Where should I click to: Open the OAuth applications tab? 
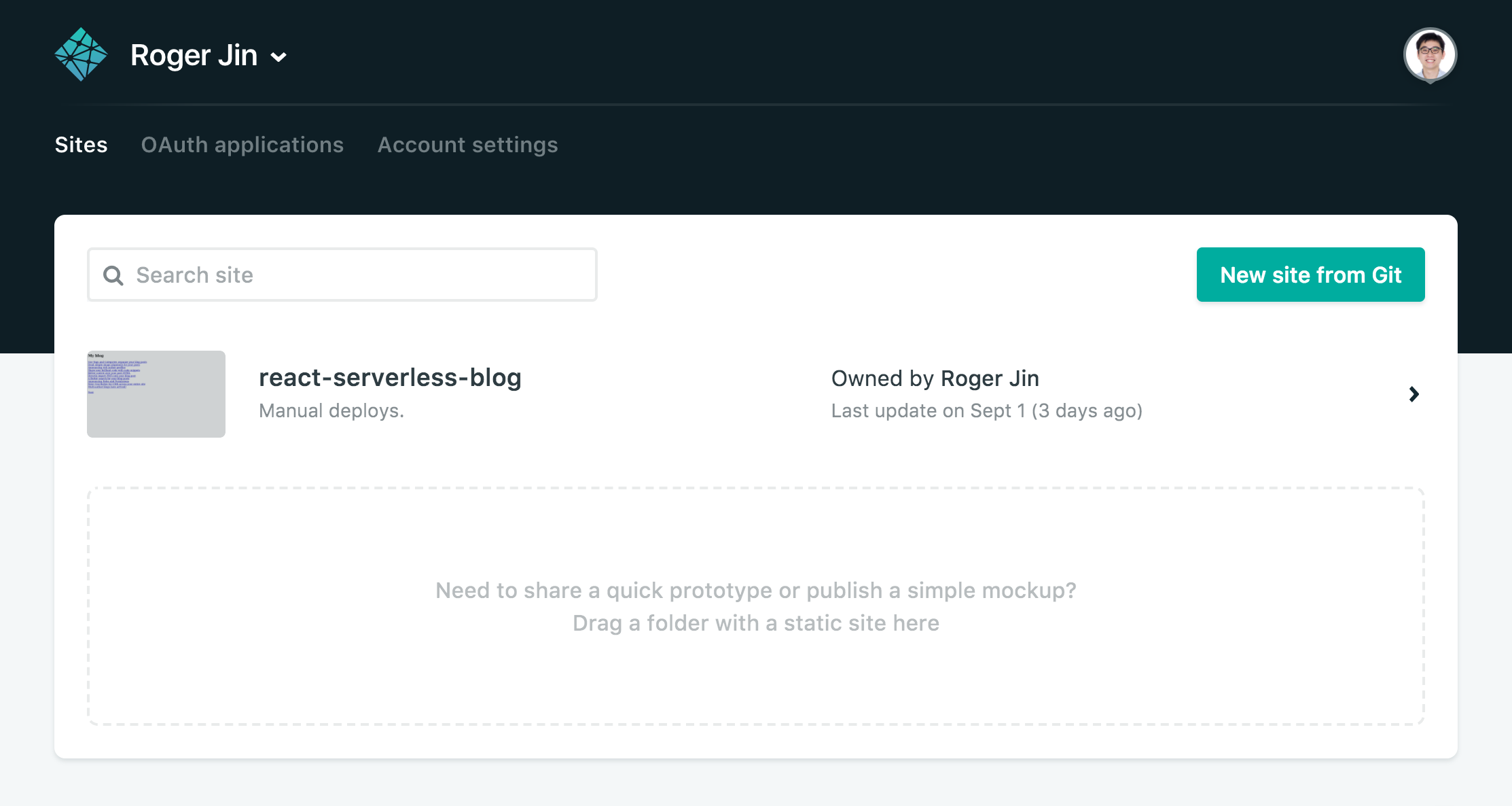pyautogui.click(x=242, y=145)
